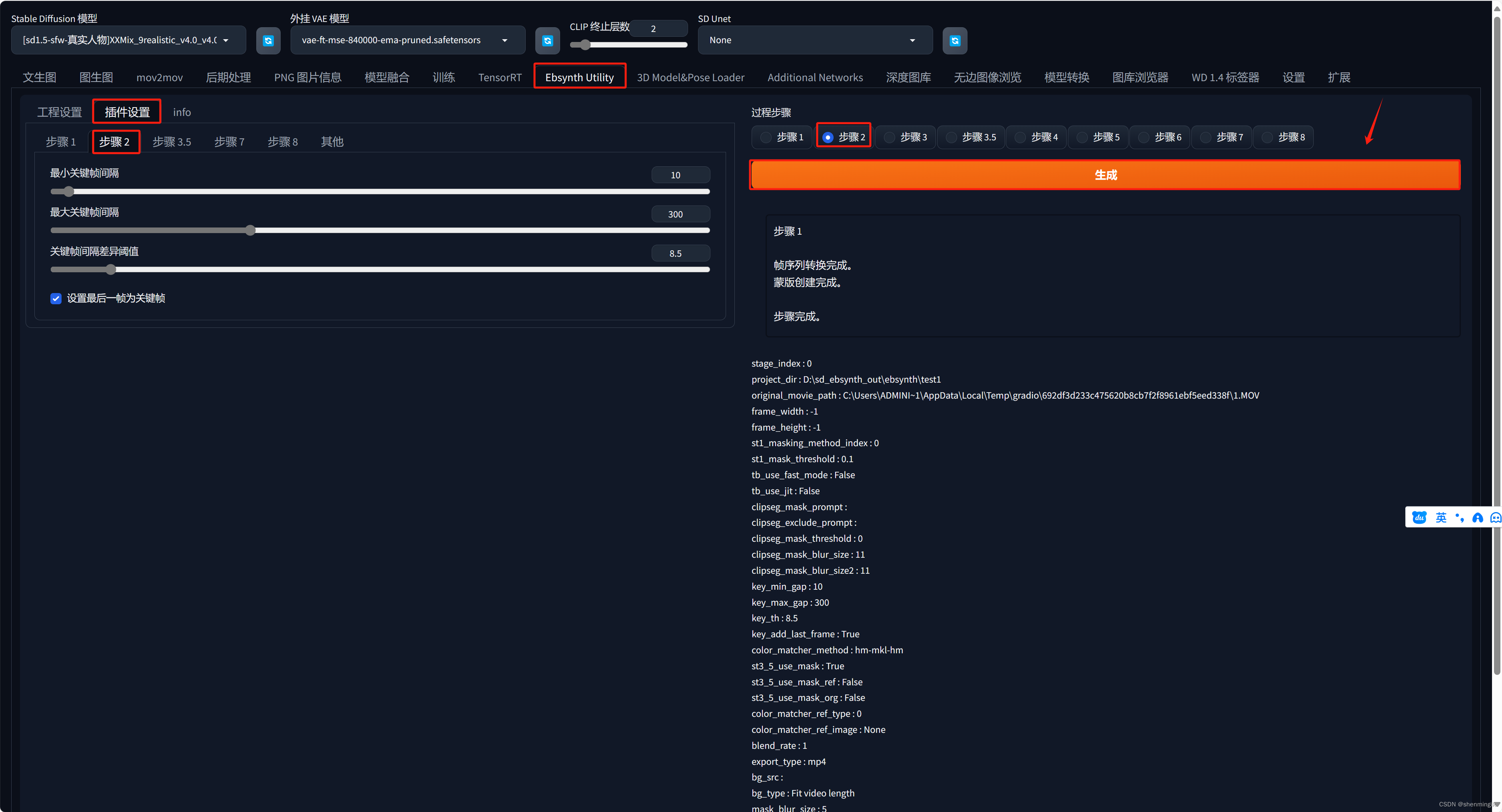Open plugin settings 步骤 7 tab

pyautogui.click(x=229, y=142)
